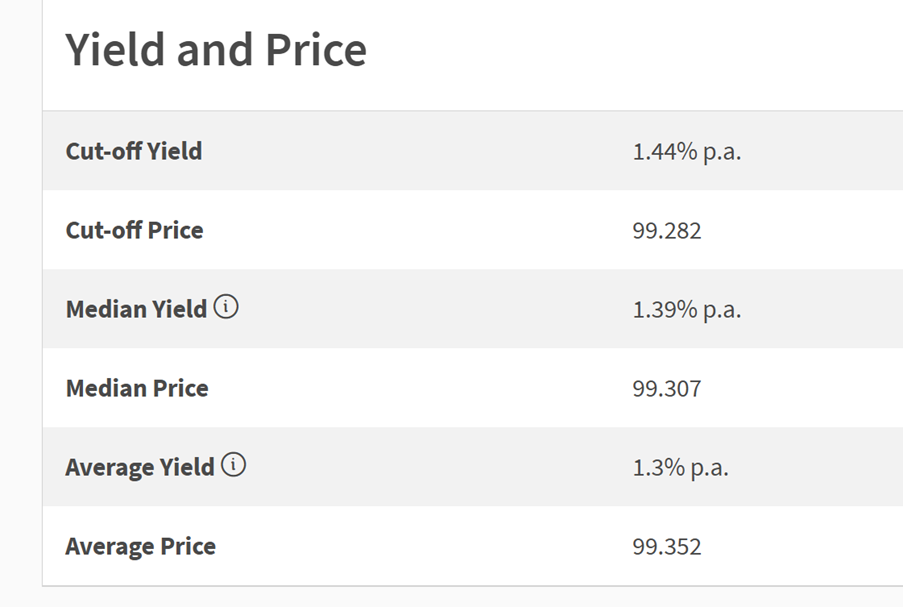The image size is (903, 607).
Task: Select the 99.307 median price value
Action: pos(667,389)
